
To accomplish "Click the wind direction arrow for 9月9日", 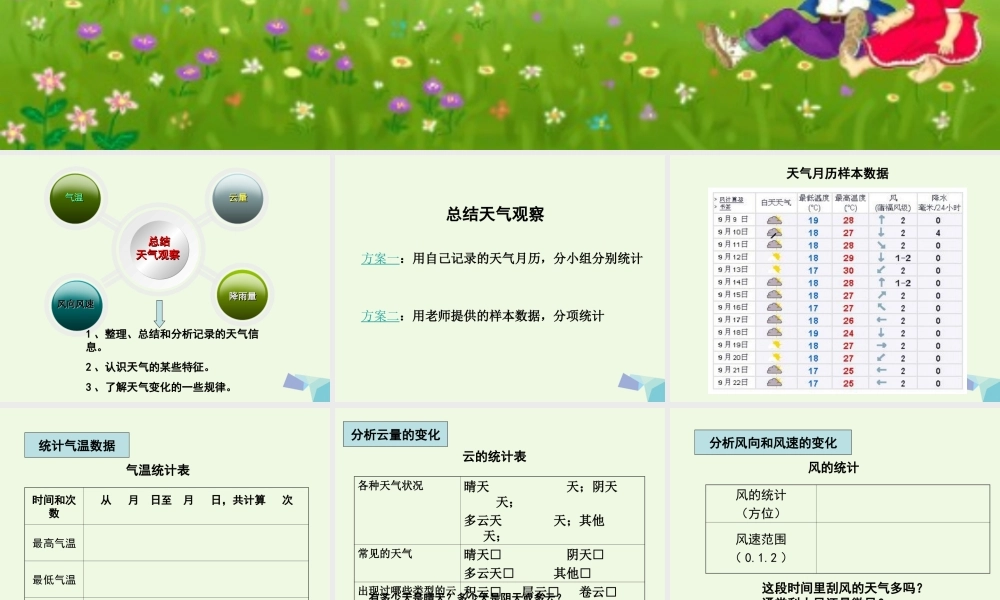I will click(881, 219).
